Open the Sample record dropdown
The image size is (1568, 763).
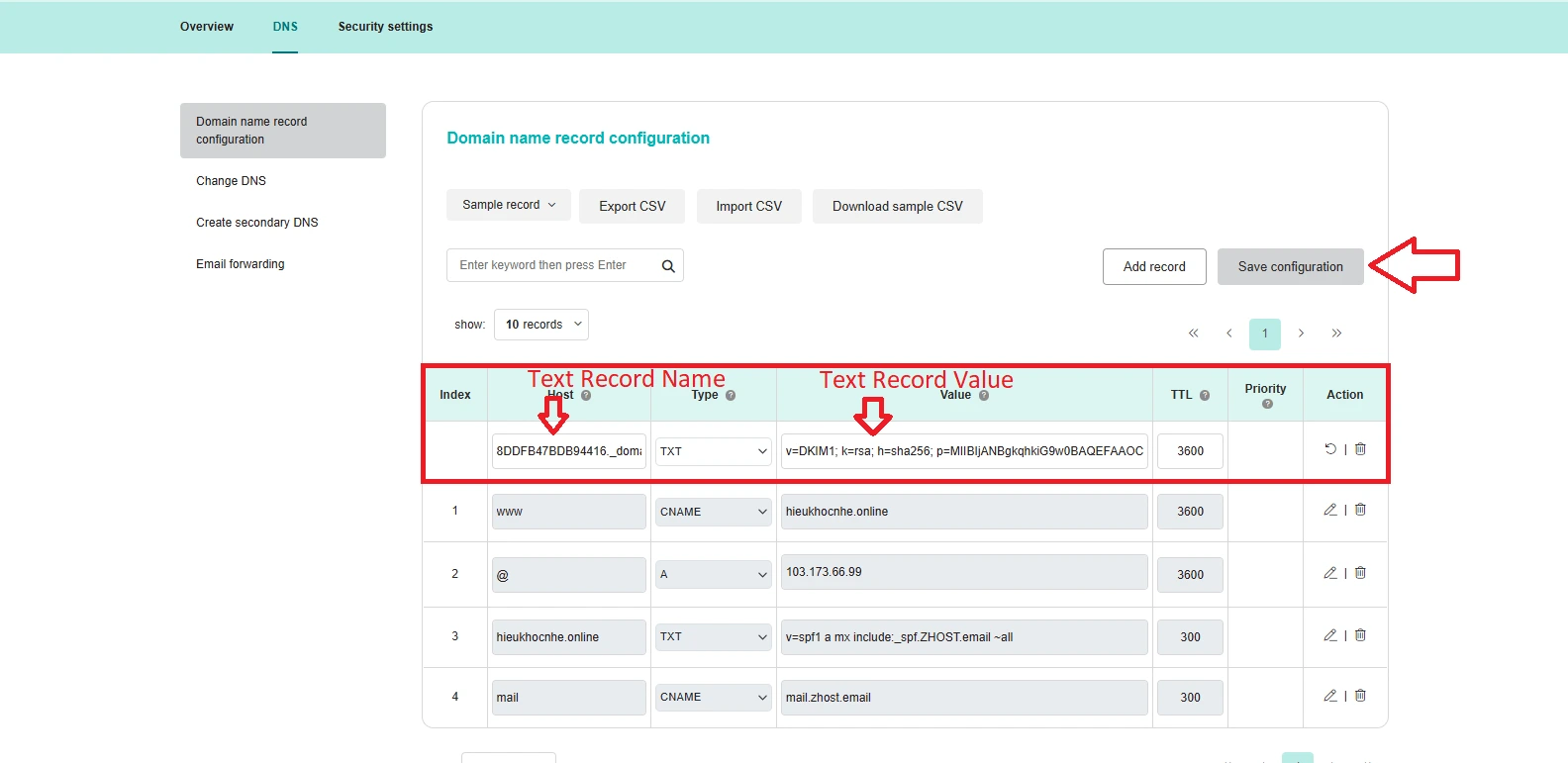point(509,205)
